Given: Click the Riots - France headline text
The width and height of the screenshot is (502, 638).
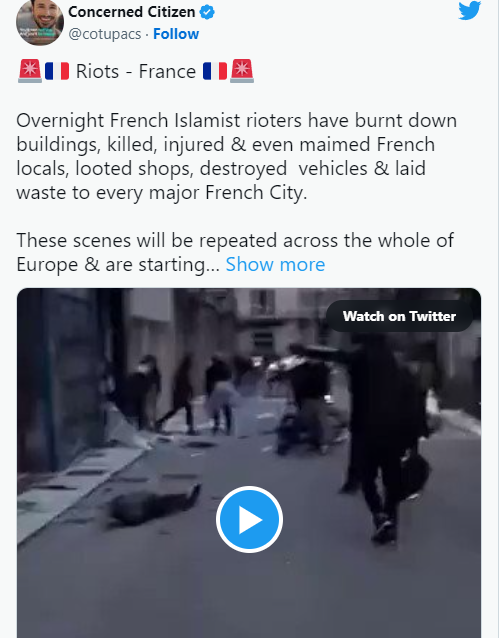Looking at the screenshot, I should click(136, 72).
